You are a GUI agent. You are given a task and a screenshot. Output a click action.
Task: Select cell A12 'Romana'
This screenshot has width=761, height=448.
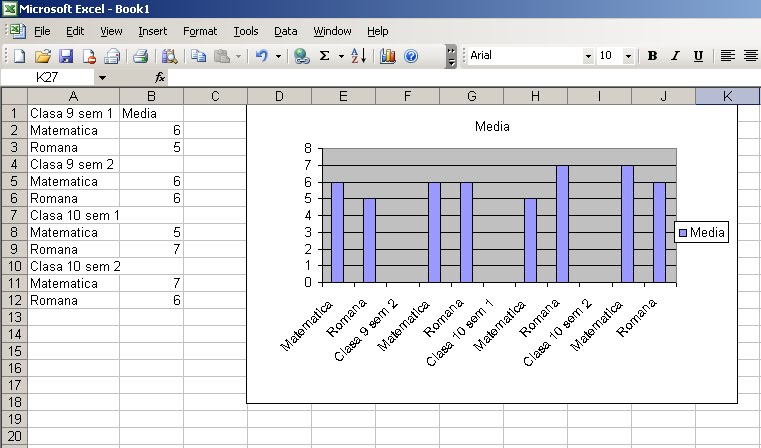pyautogui.click(x=73, y=300)
